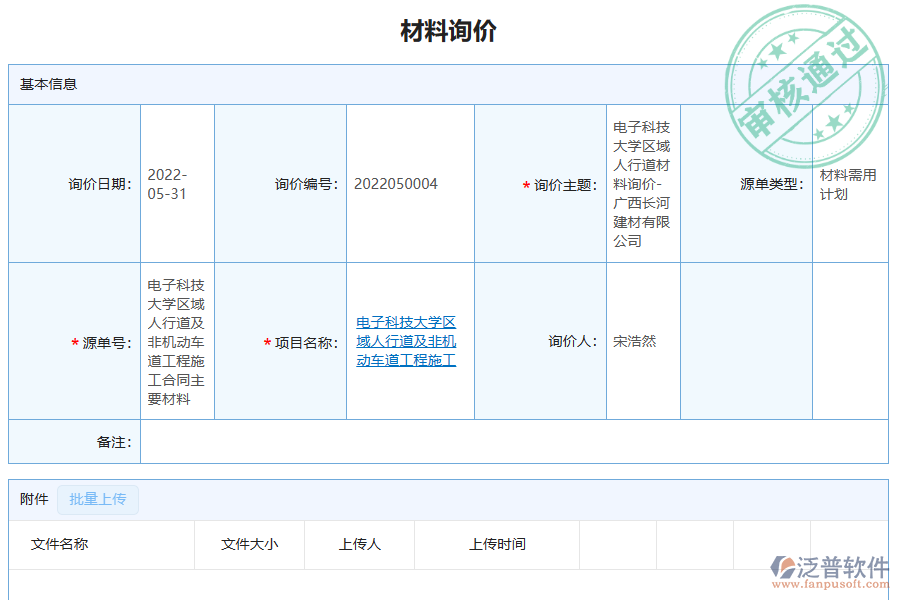Click the 上传时间 column header
Image resolution: width=900 pixels, height=600 pixels.
click(x=496, y=545)
